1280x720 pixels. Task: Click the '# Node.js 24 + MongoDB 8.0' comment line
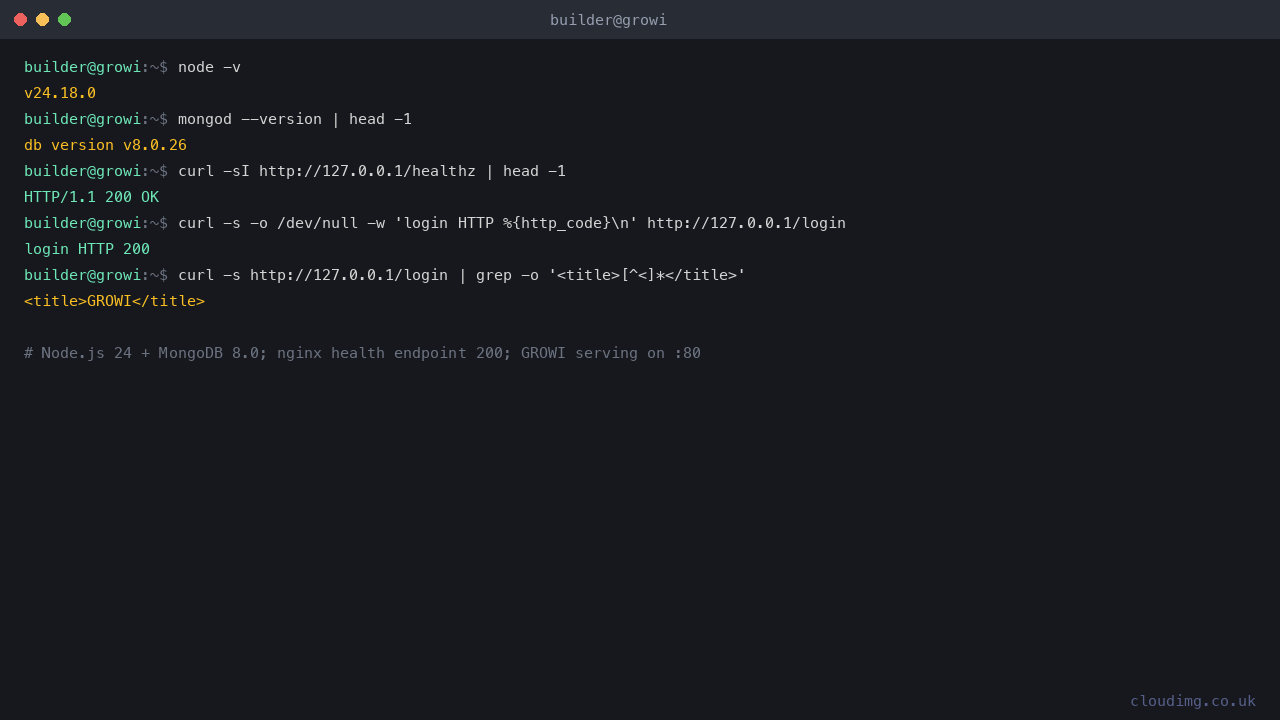[x=362, y=353]
